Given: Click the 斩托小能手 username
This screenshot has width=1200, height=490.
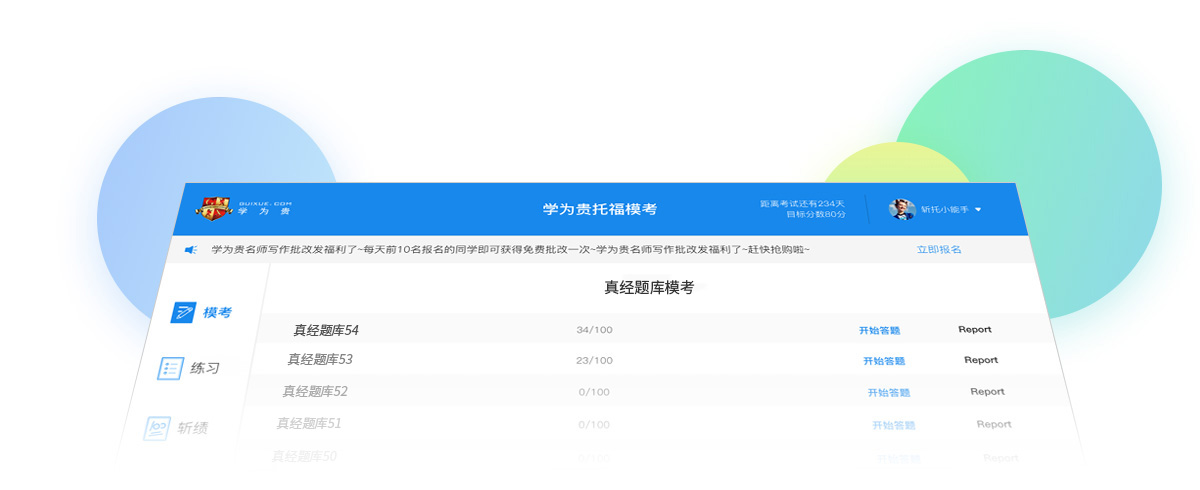Looking at the screenshot, I should 944,210.
